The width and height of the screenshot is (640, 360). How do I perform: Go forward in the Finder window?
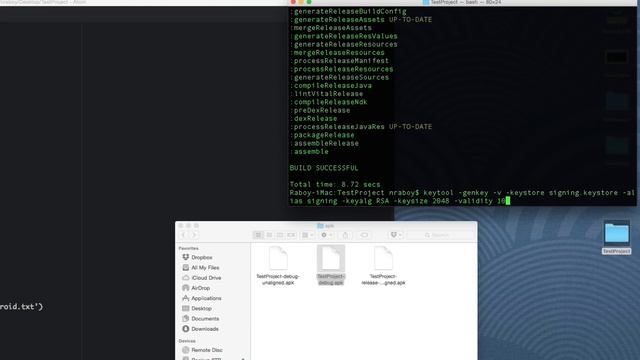(193, 235)
